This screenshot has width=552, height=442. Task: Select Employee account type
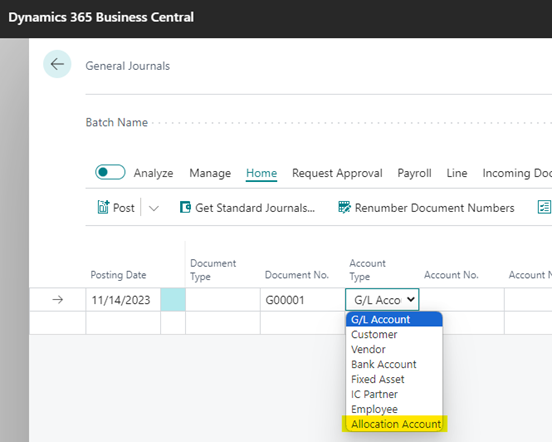394,409
